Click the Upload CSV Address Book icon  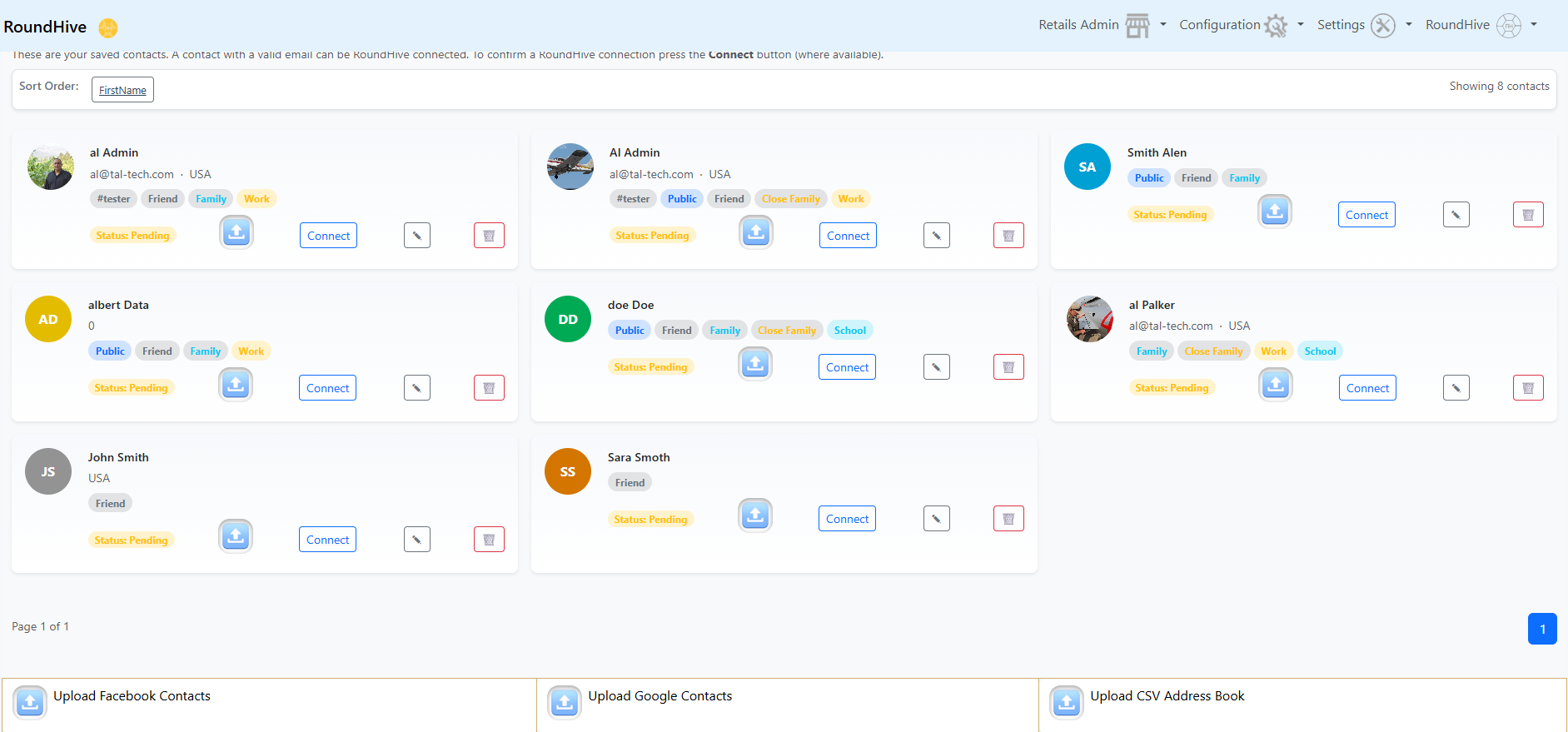(x=1067, y=702)
